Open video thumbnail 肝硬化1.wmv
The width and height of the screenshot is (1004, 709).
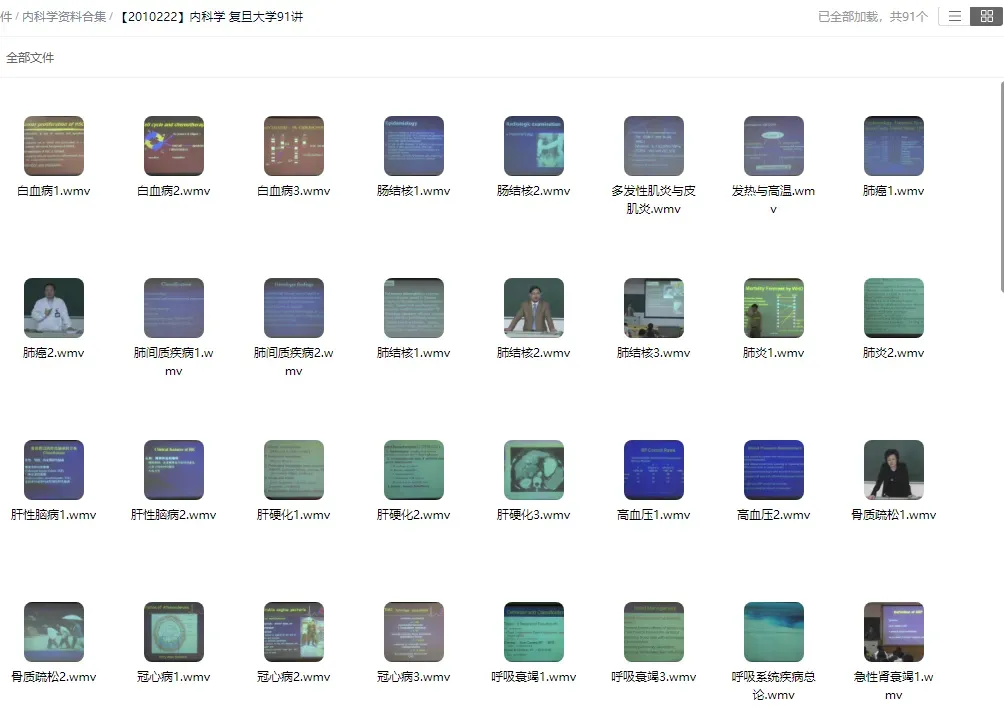point(294,470)
